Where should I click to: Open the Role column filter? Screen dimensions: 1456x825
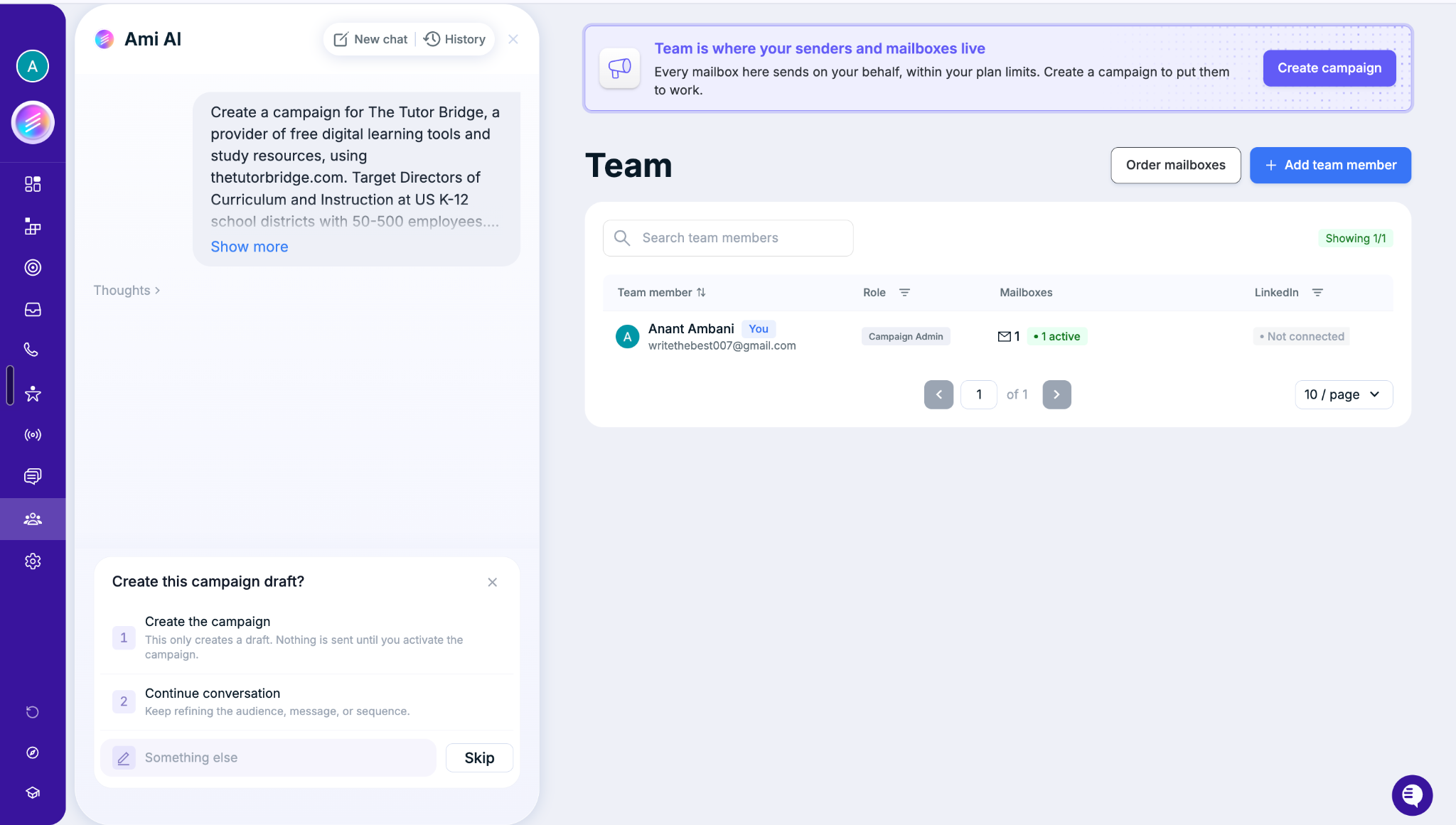904,292
